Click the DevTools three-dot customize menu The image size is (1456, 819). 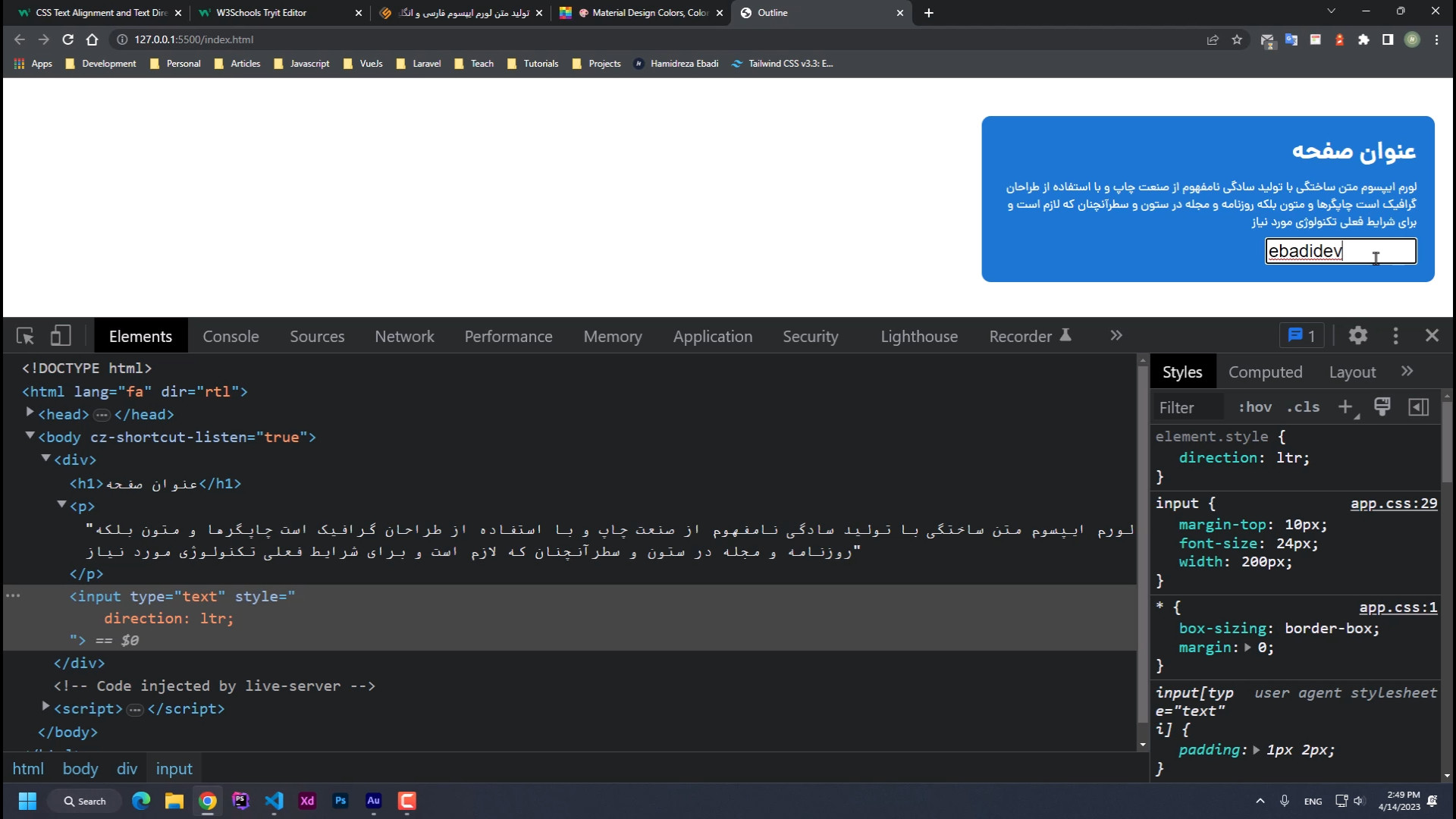coord(1395,336)
